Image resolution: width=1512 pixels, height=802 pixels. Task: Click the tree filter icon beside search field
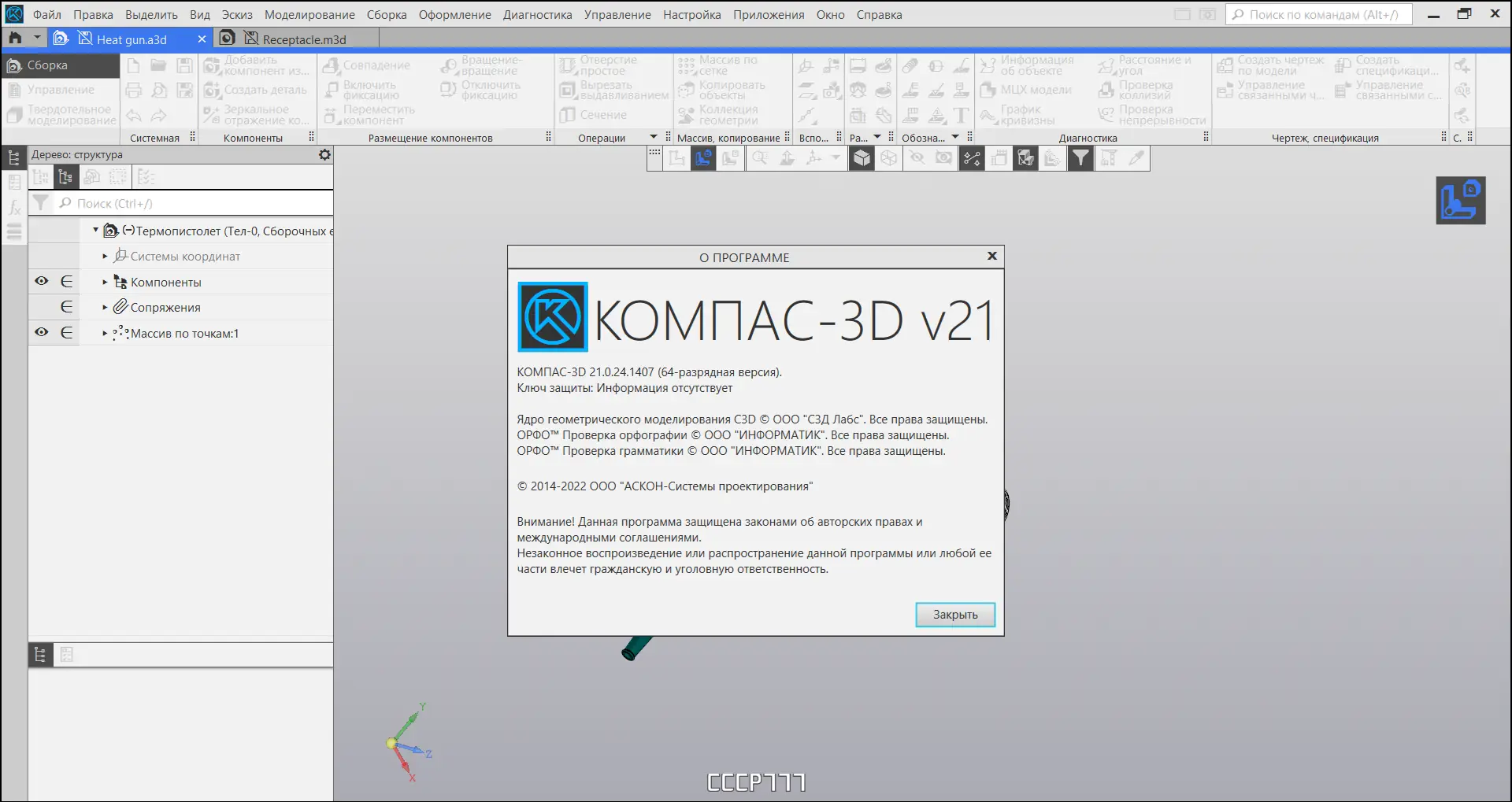(x=40, y=203)
